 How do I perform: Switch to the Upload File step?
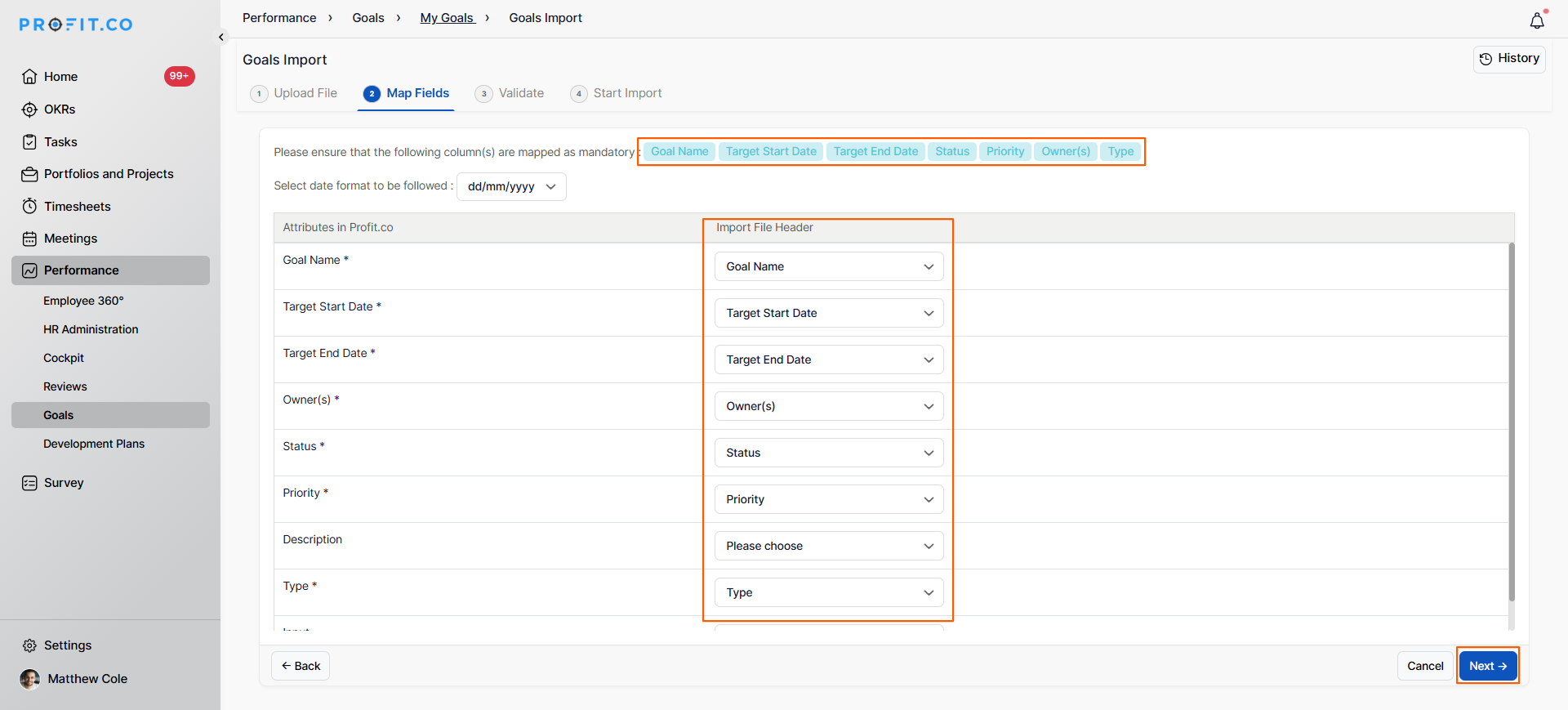point(294,93)
